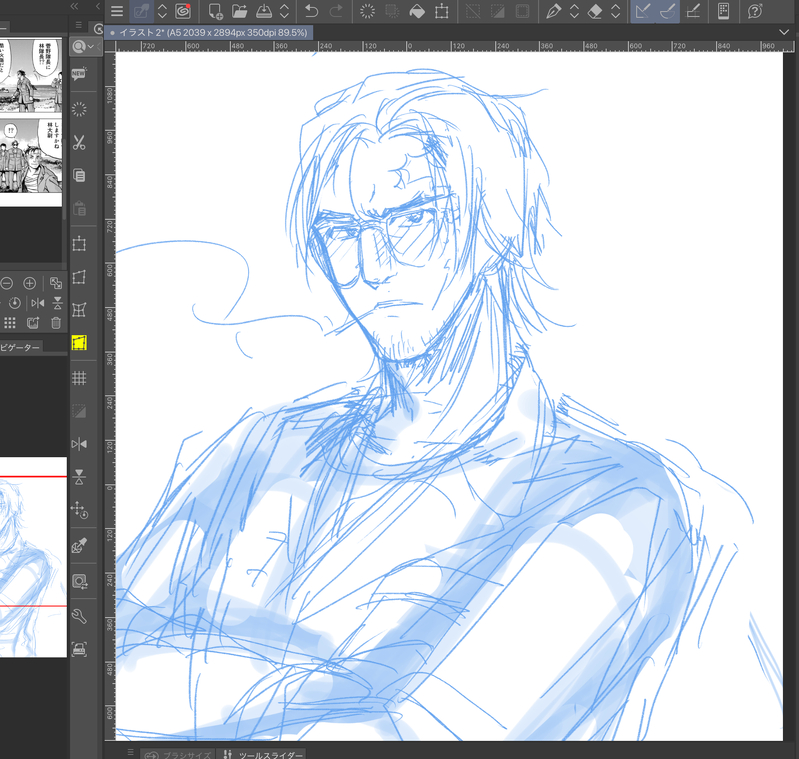Clear the layer contents with the dotted circle icon

[367, 11]
